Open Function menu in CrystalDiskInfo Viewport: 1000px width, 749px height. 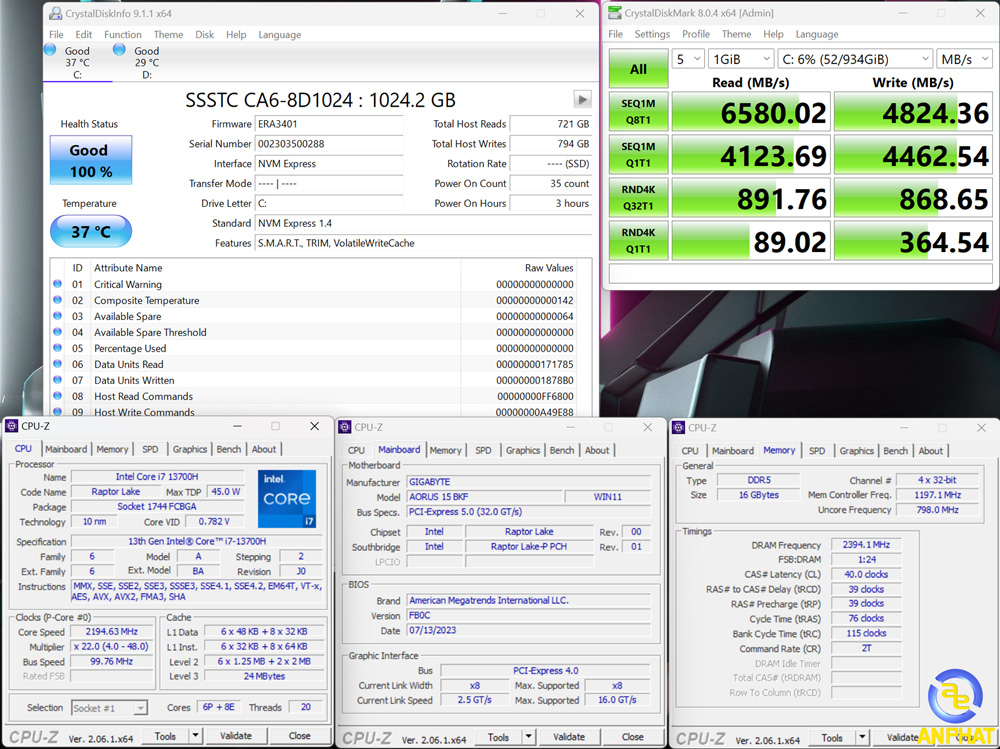[122, 34]
